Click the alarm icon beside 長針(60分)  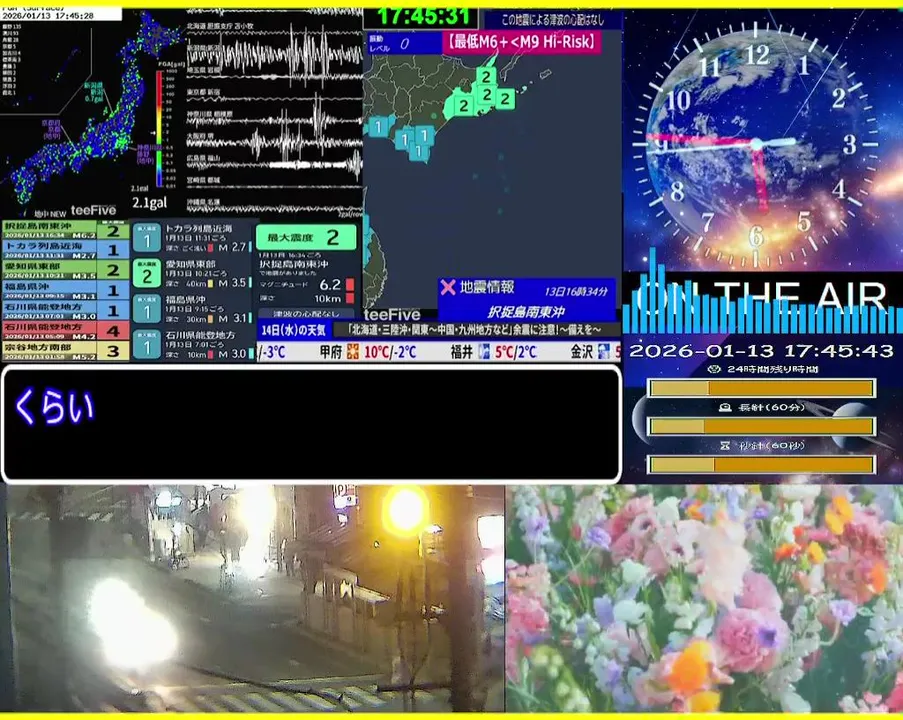[x=725, y=407]
